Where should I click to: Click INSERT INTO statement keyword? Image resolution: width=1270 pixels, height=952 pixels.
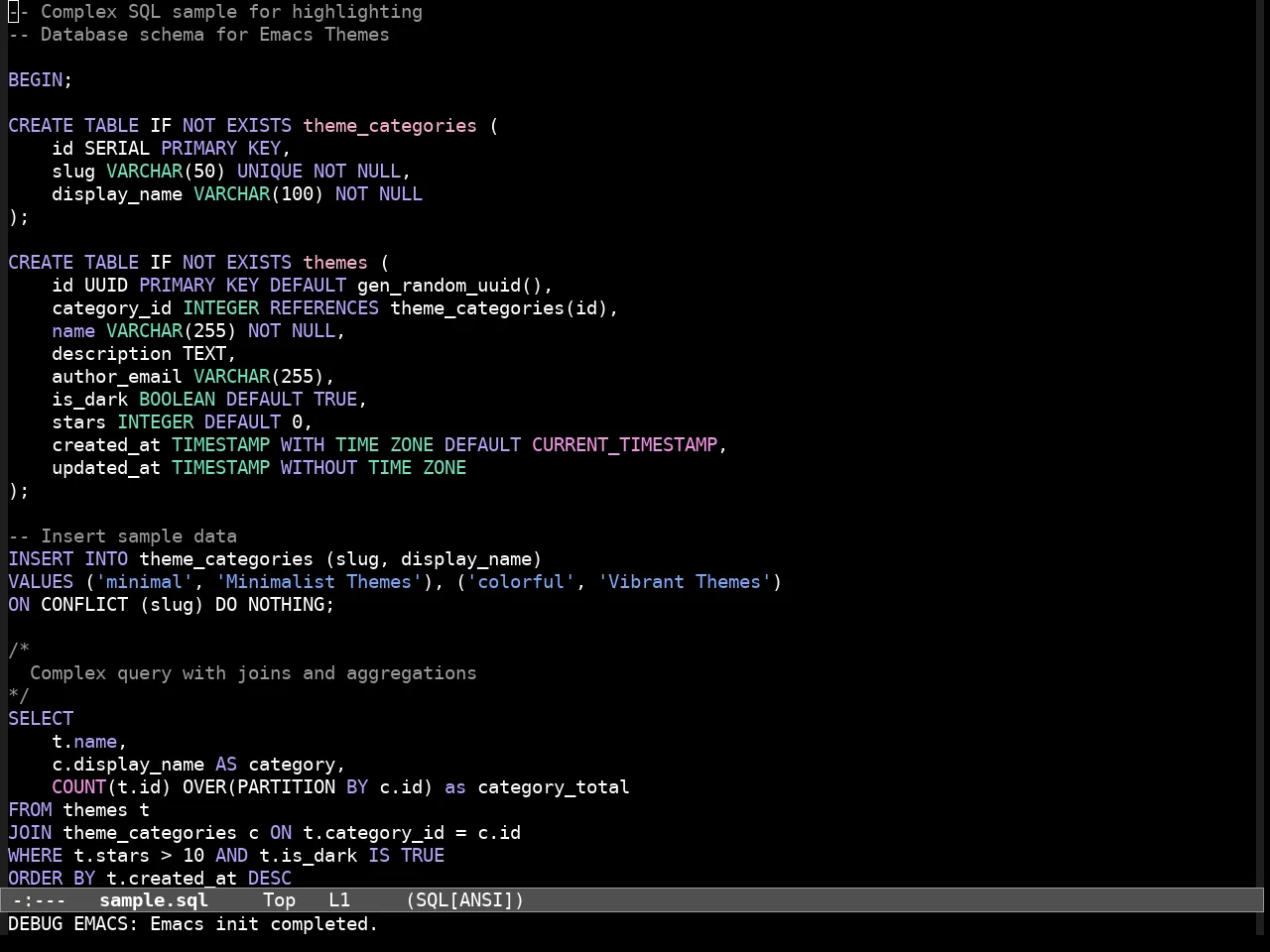click(68, 559)
